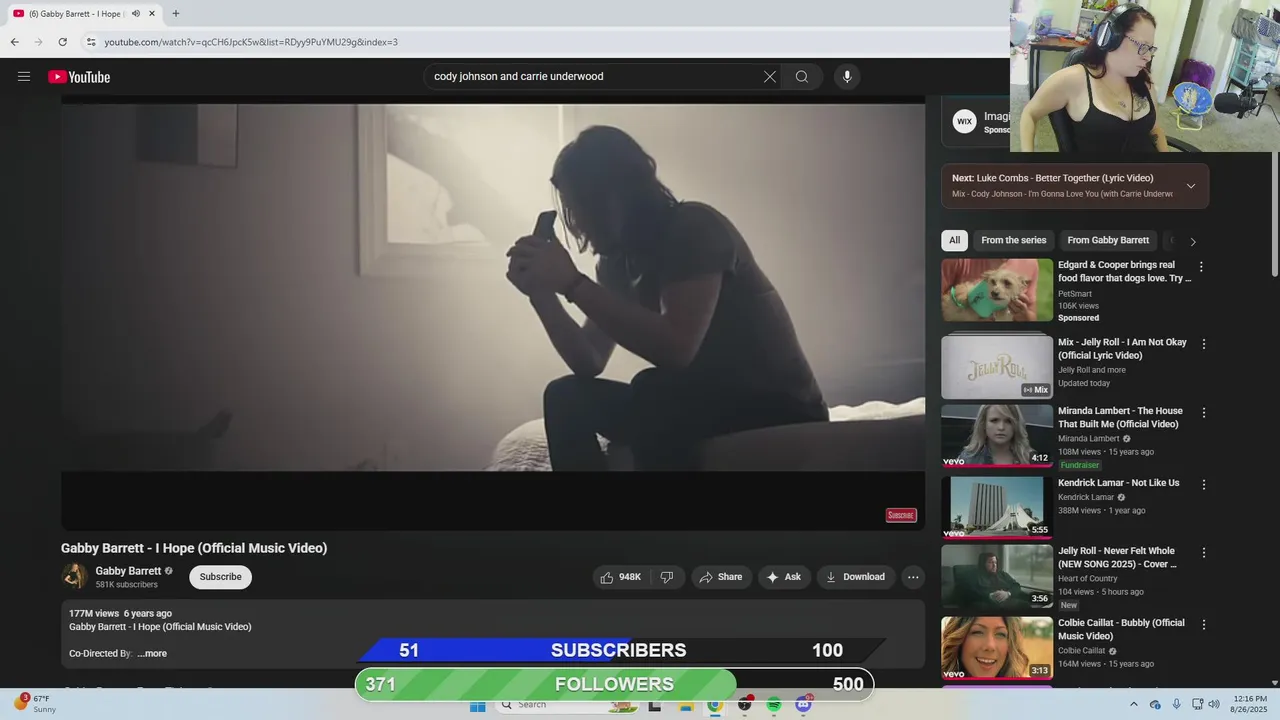Open options for Miranda Lambert video
Image resolution: width=1280 pixels, height=720 pixels.
coord(1204,412)
